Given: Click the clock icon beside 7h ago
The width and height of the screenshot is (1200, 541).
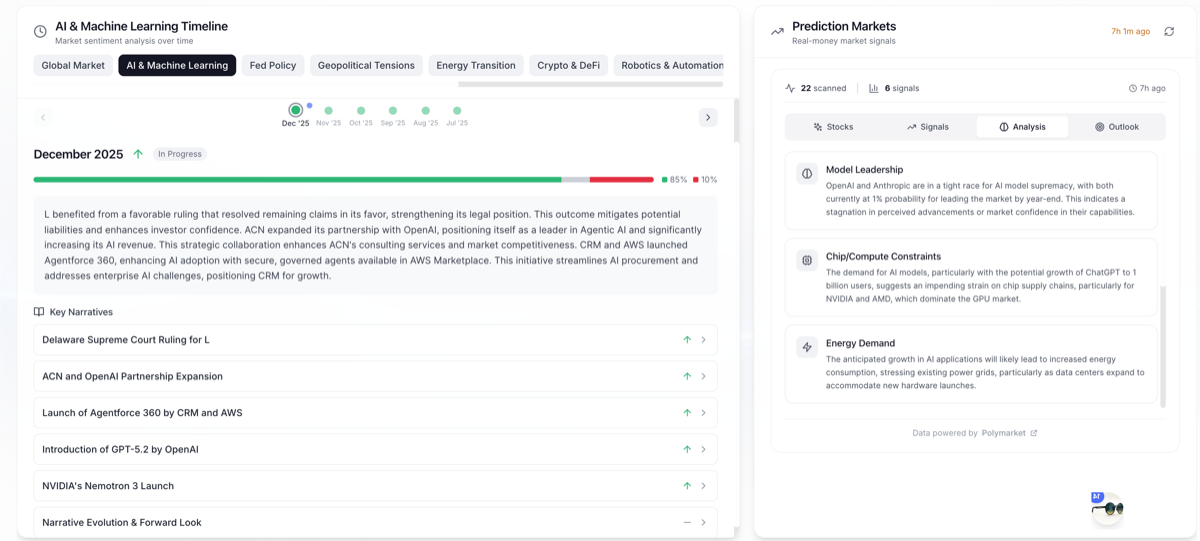Looking at the screenshot, I should point(1133,88).
